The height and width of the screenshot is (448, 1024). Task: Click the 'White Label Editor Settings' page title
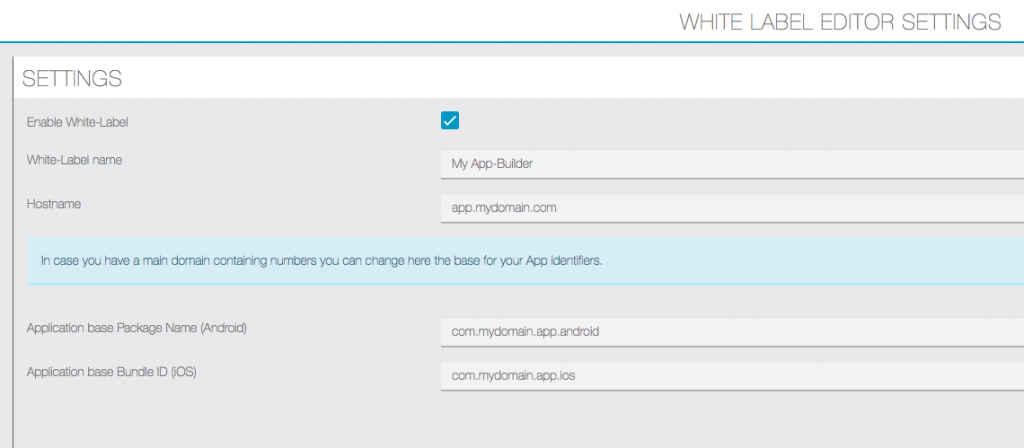[x=840, y=22]
